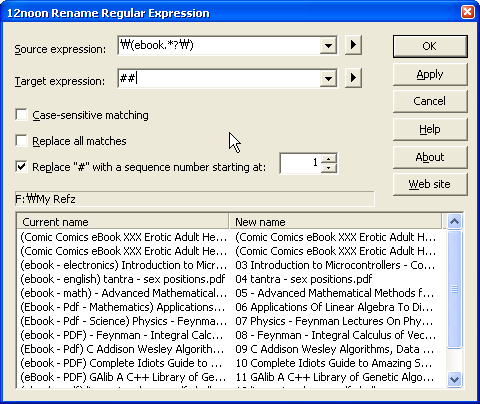
Task: Click new name "06 Applications Of Linear Algebra"
Action: tap(334, 307)
